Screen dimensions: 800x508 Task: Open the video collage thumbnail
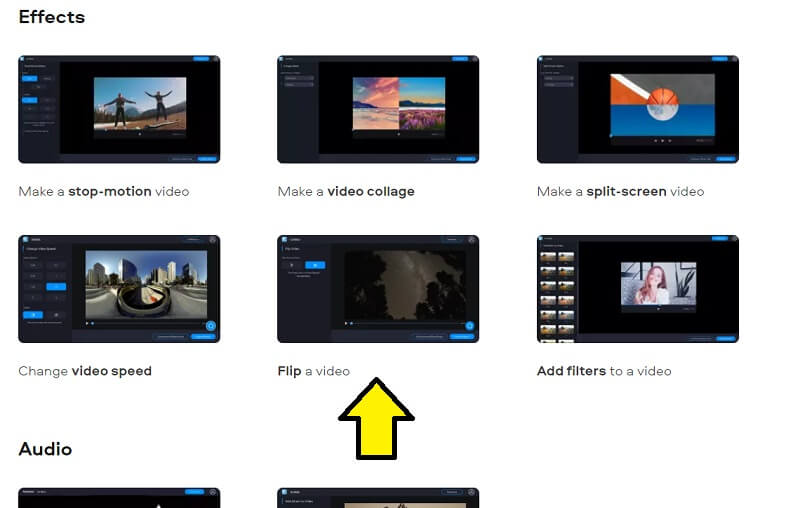(x=378, y=109)
